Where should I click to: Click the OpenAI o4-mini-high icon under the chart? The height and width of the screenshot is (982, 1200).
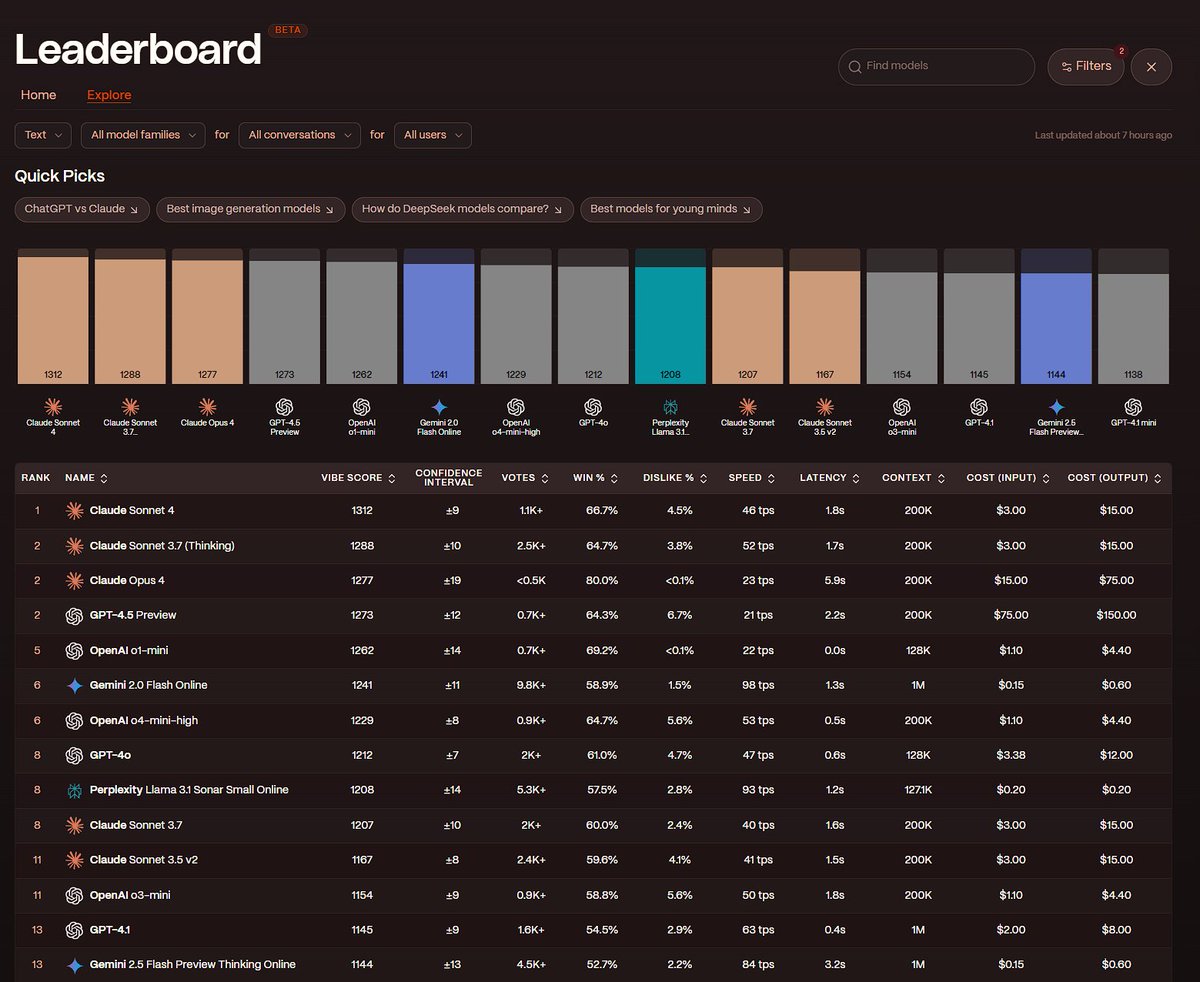(x=515, y=407)
